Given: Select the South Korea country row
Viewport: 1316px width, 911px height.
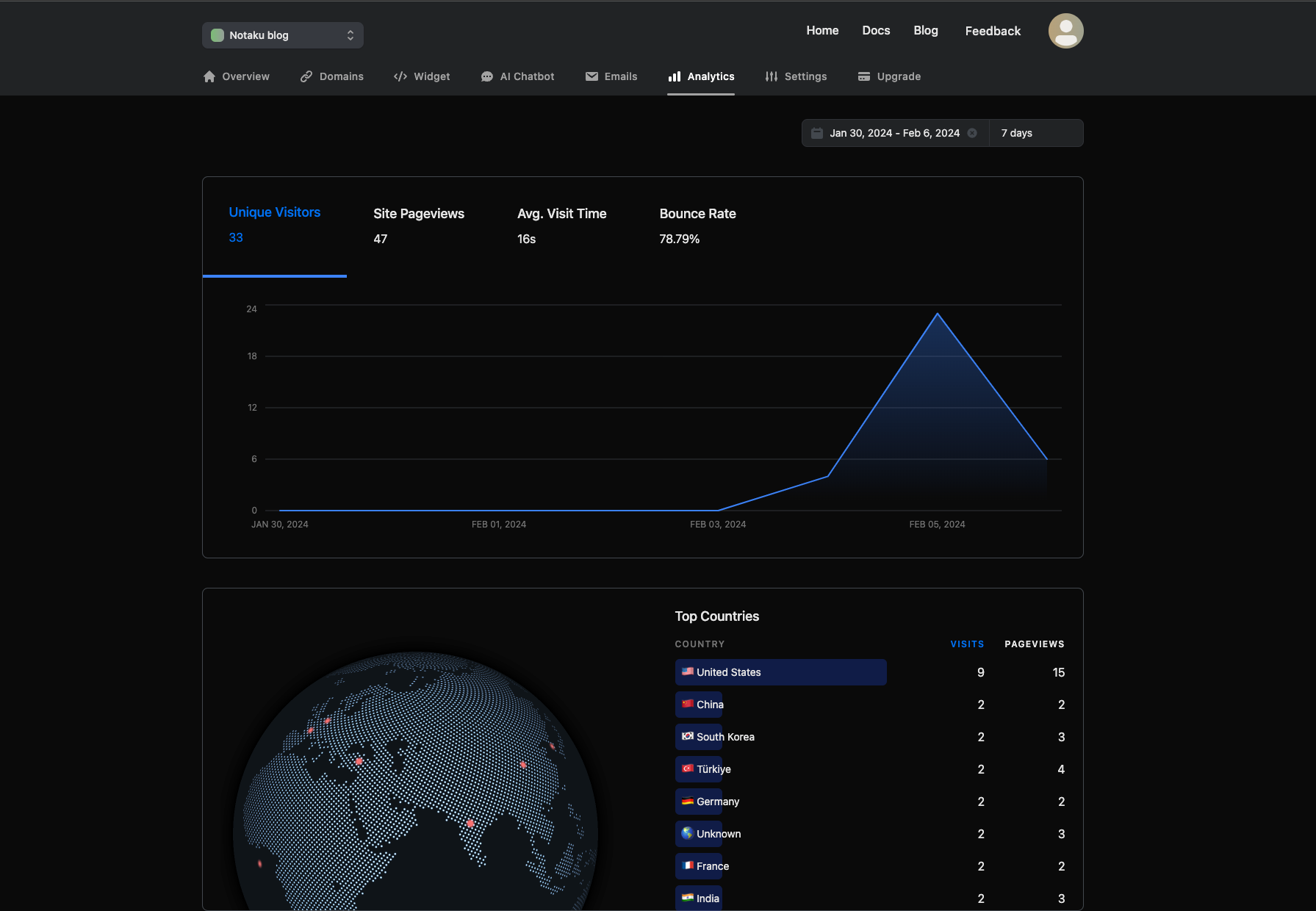Looking at the screenshot, I should [870, 737].
